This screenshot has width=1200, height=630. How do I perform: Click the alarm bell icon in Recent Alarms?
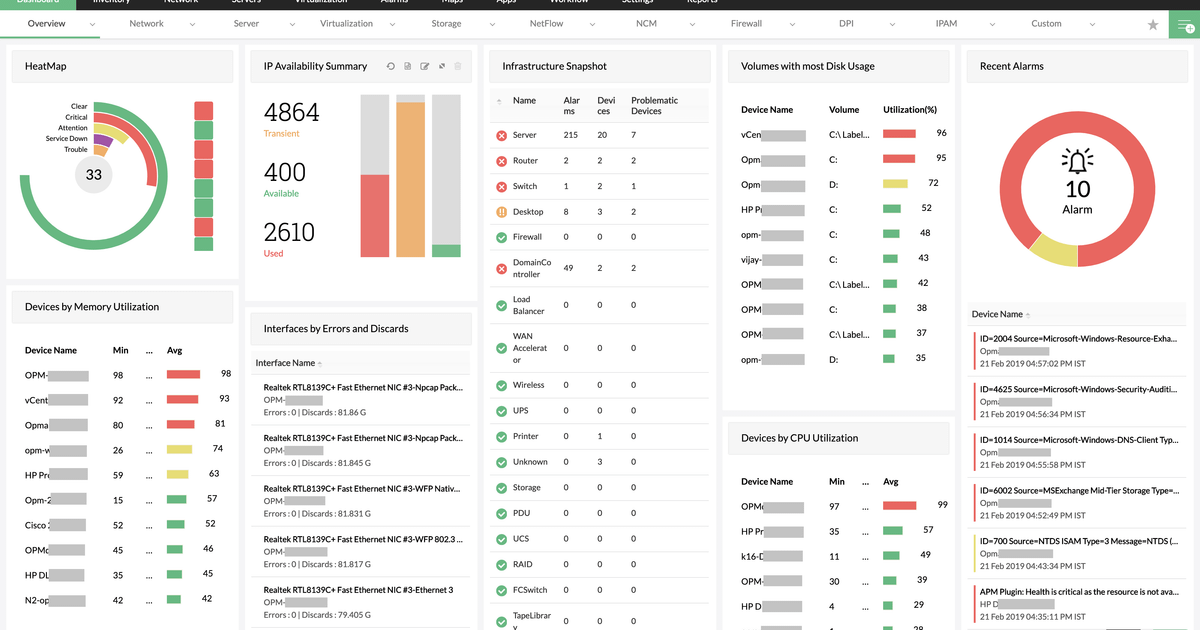[1077, 162]
